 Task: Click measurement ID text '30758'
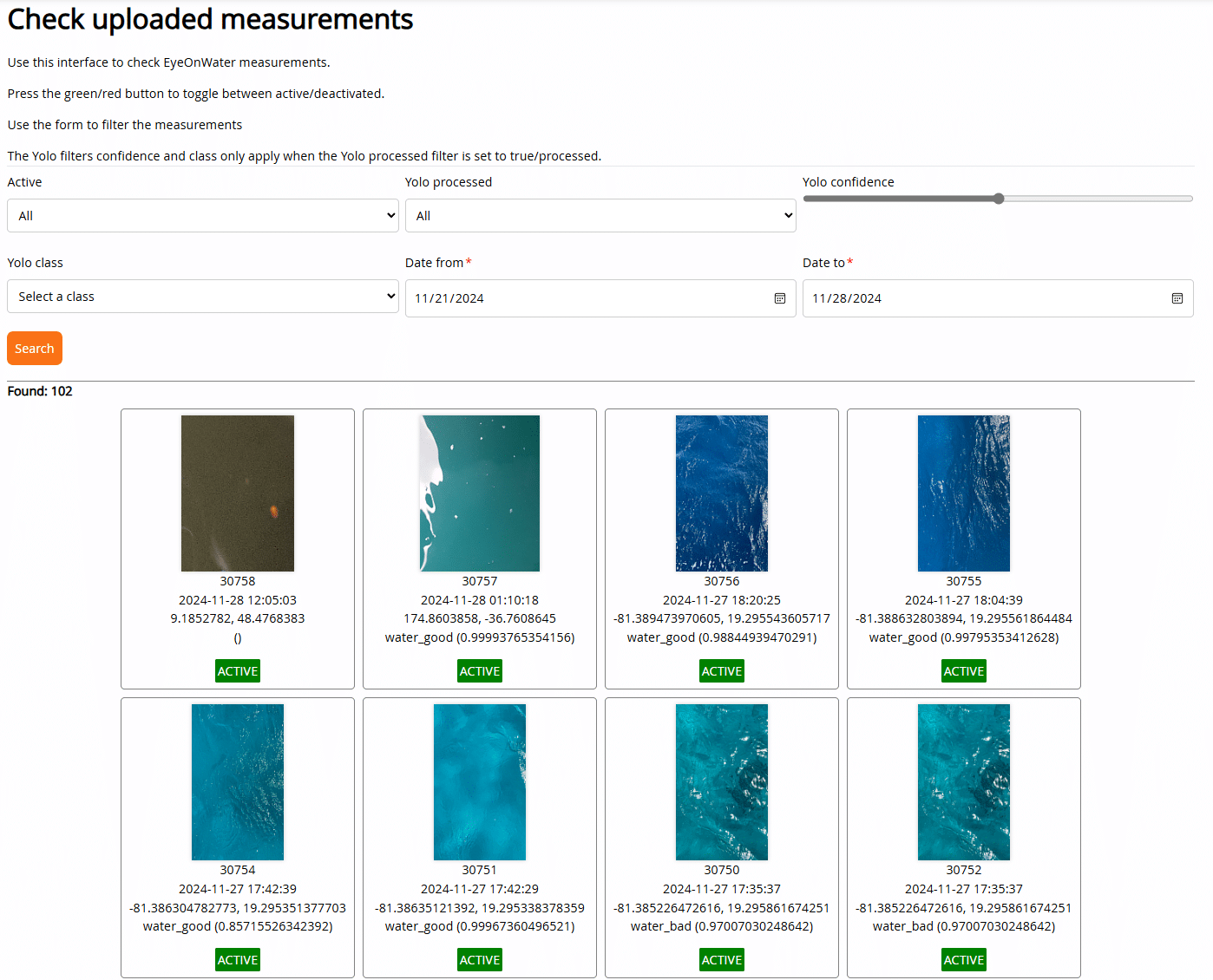[238, 581]
